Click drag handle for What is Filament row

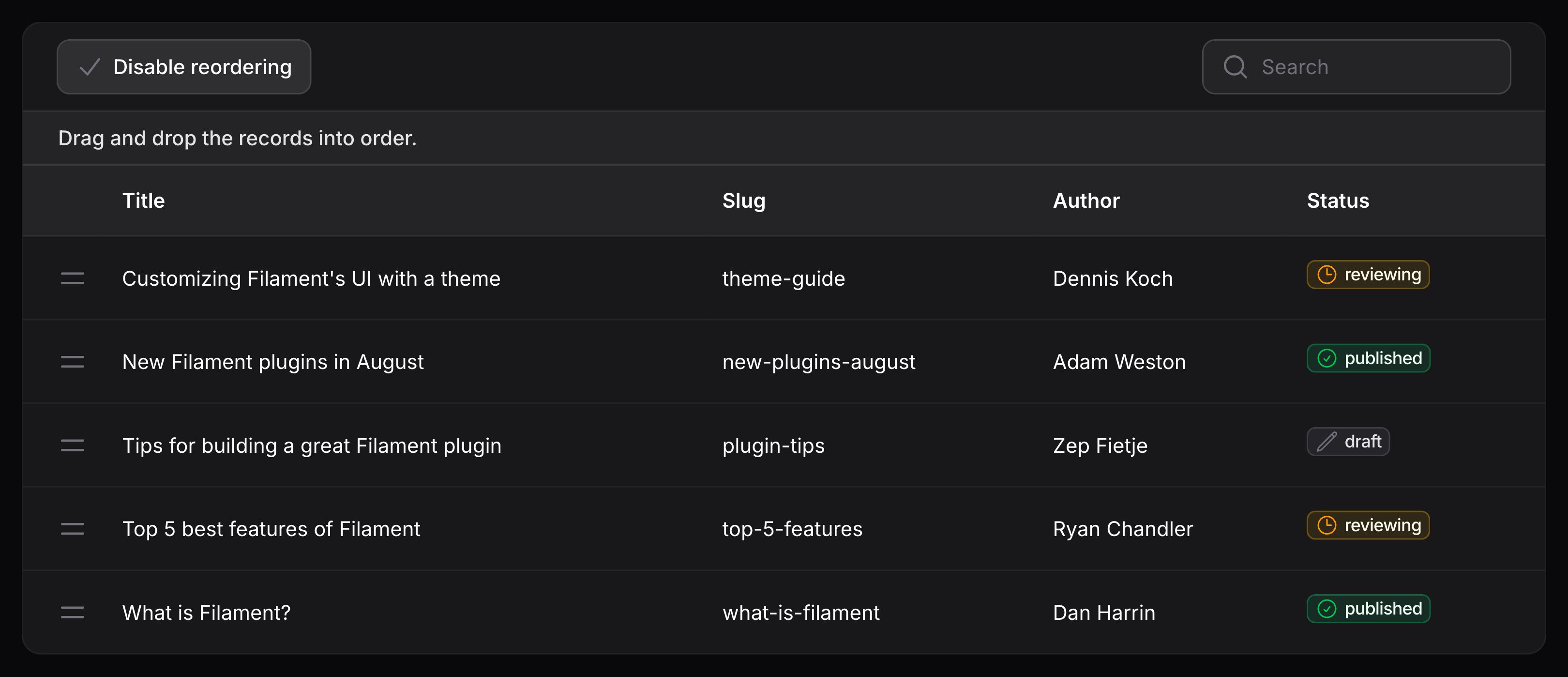73,613
